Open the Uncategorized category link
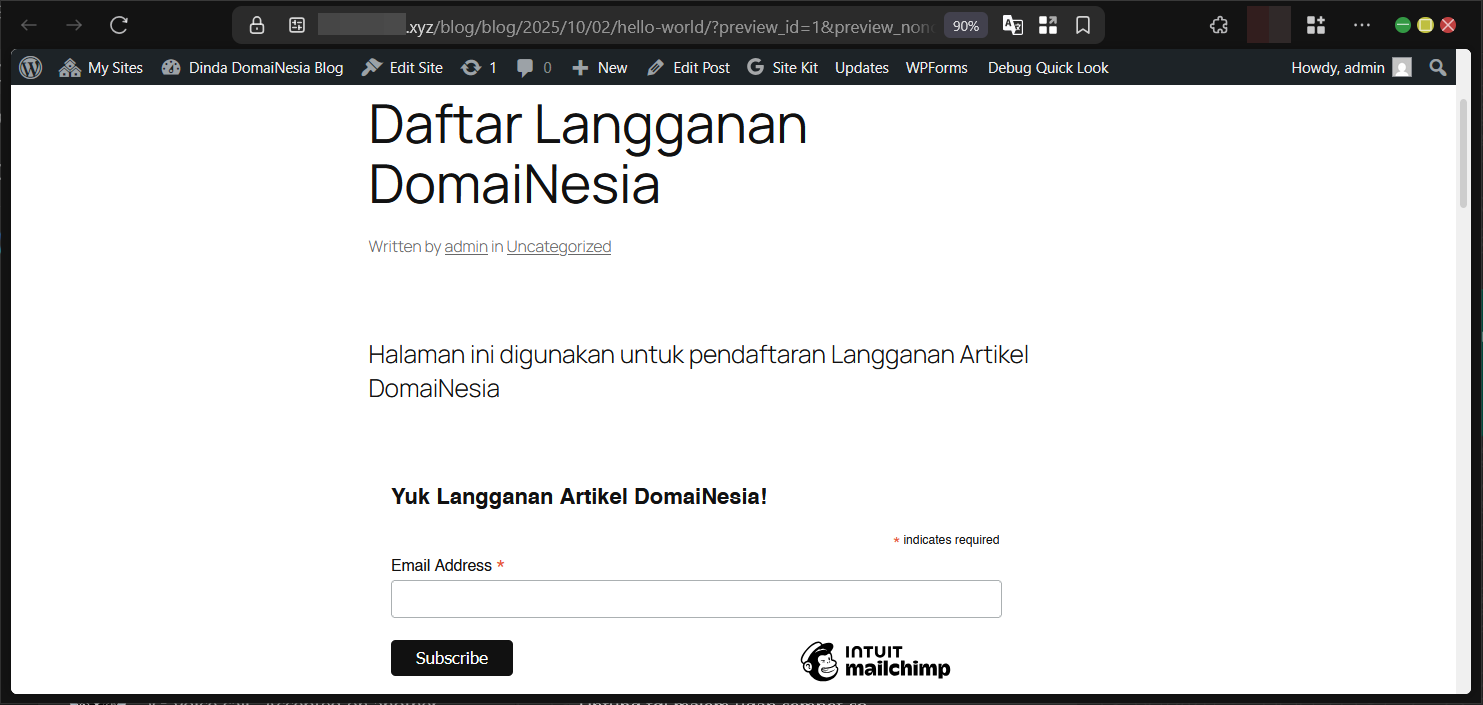Viewport: 1483px width, 705px height. point(559,246)
